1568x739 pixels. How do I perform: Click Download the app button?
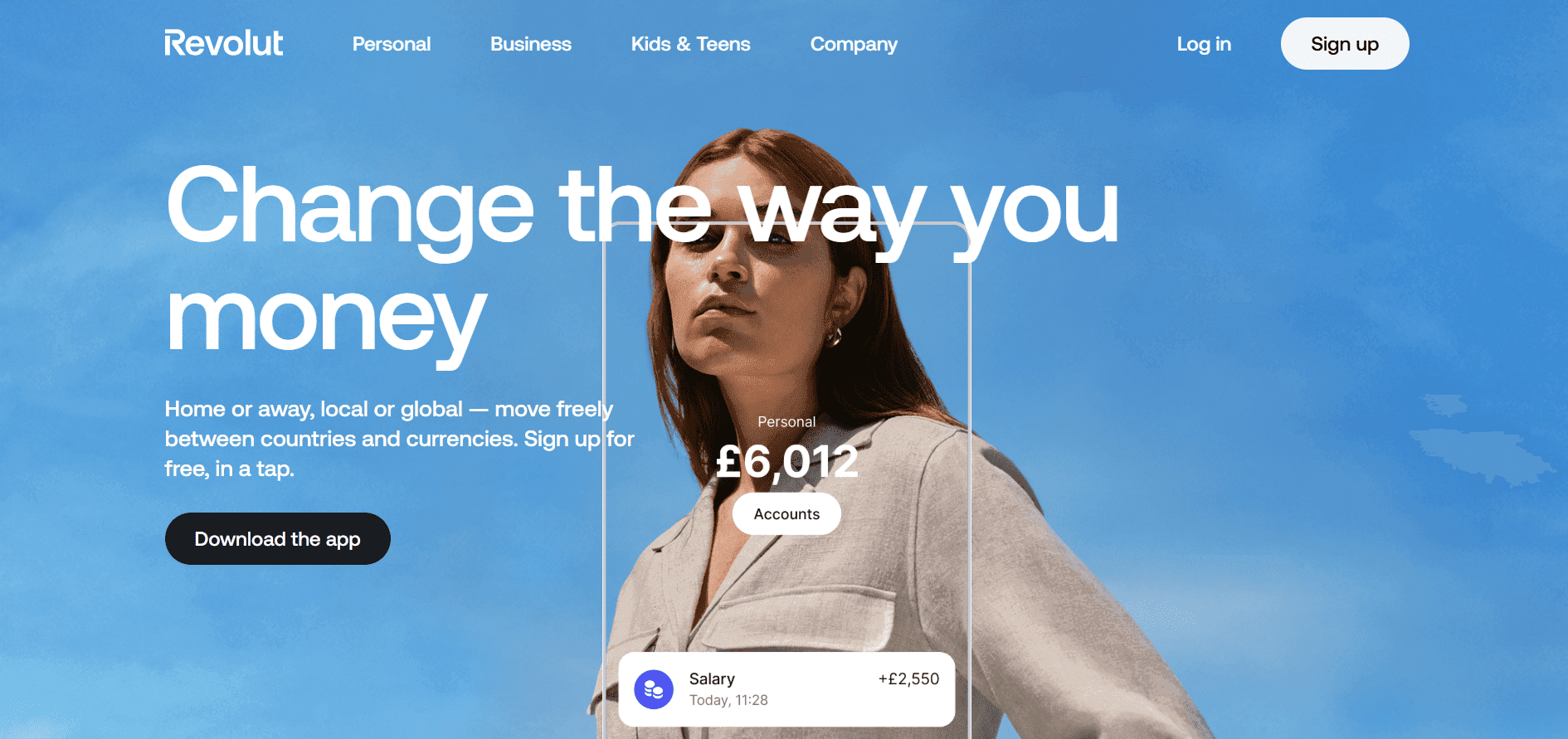278,538
